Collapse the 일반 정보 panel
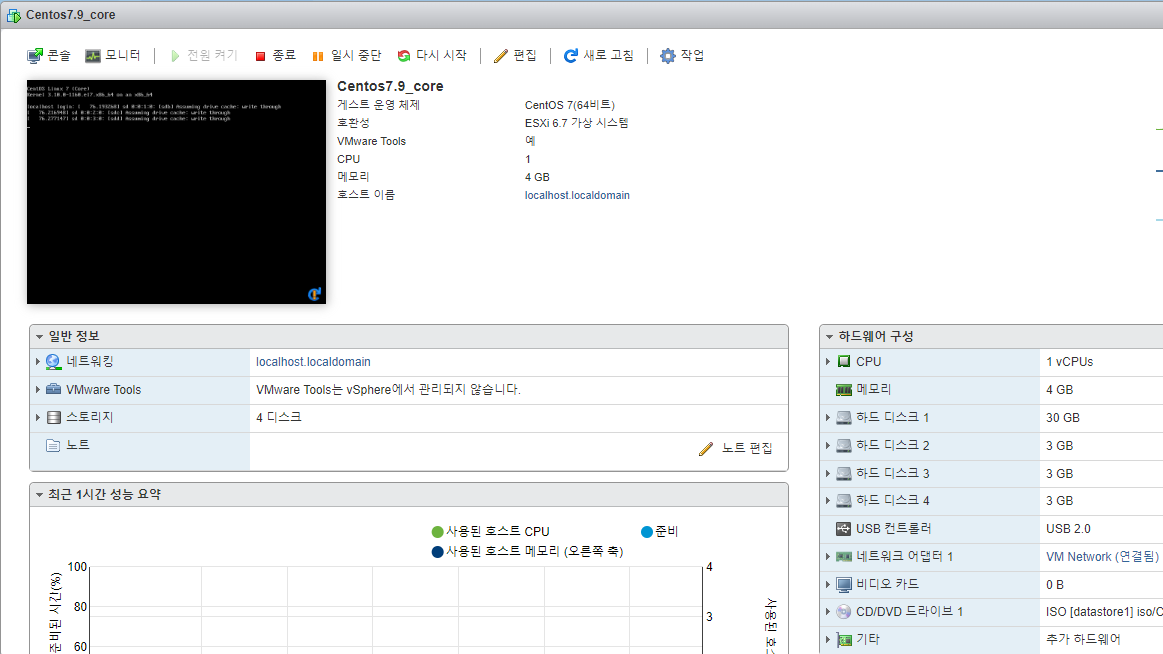 click(x=39, y=337)
